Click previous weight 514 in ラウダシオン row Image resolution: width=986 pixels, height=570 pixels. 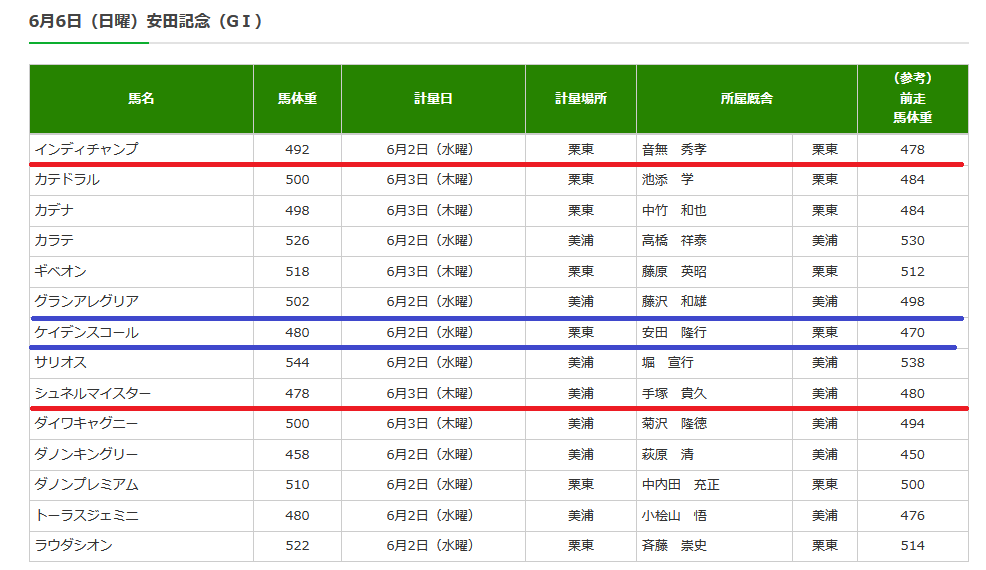click(912, 546)
